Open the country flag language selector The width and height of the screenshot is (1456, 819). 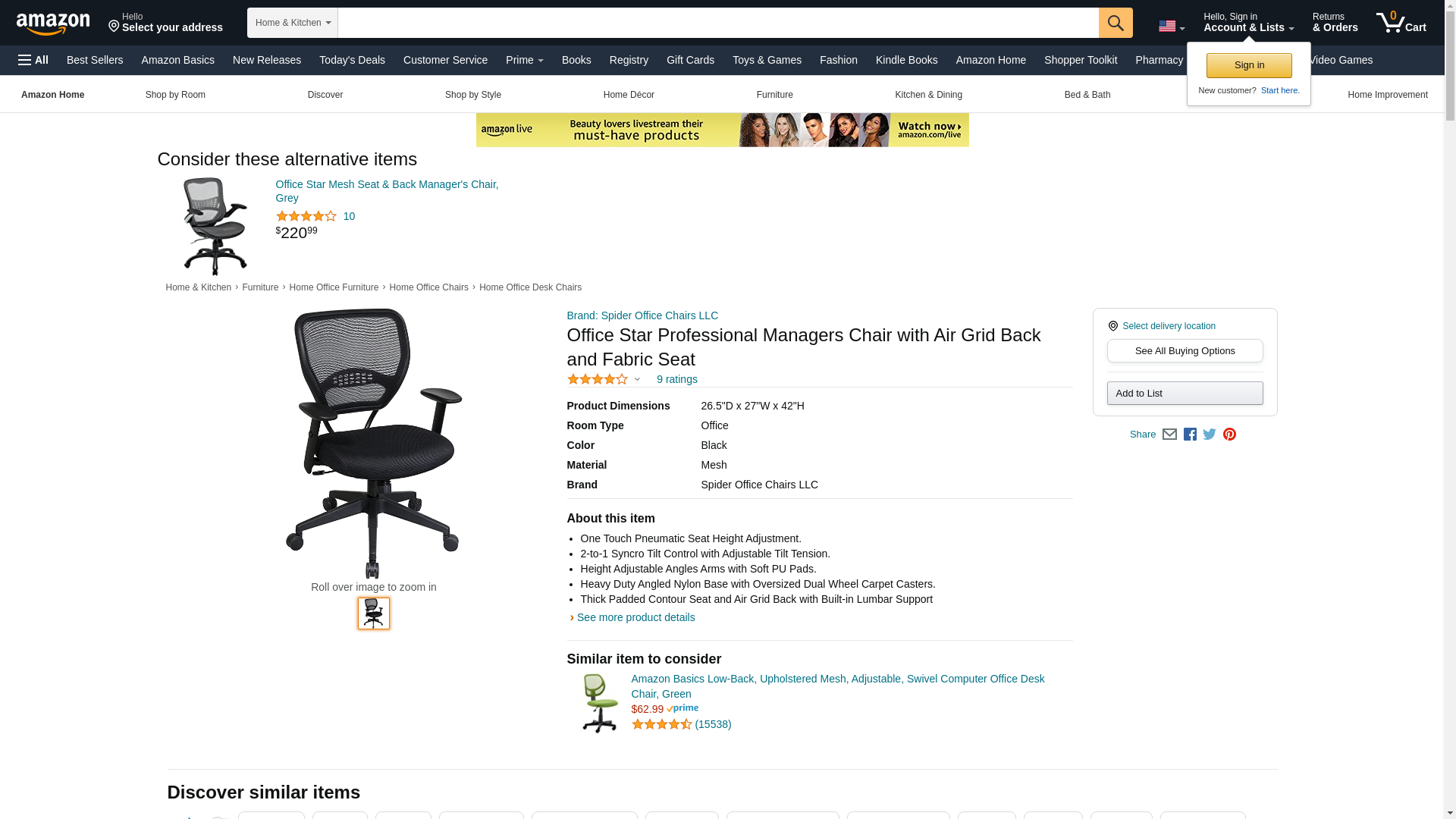pyautogui.click(x=1172, y=27)
